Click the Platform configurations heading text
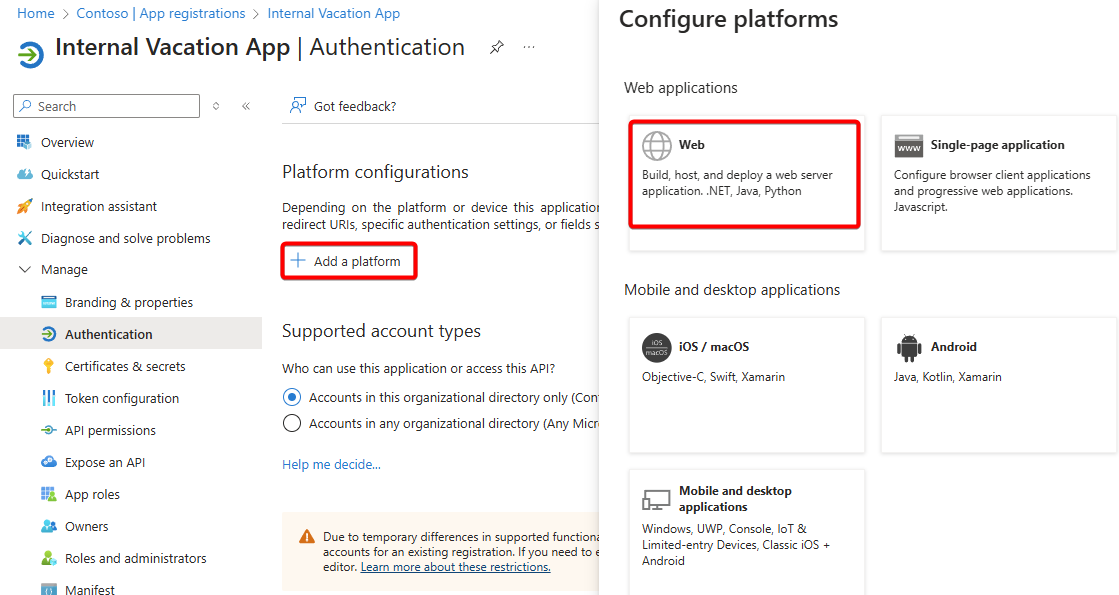 click(375, 172)
